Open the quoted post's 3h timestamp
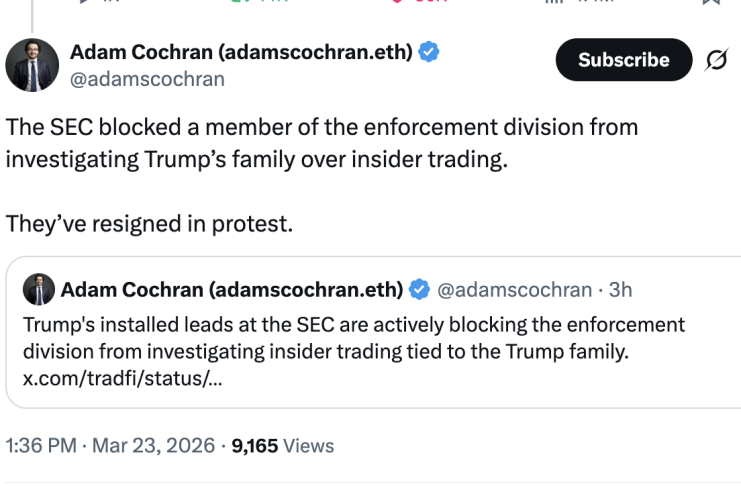Image resolution: width=741 pixels, height=486 pixels. coord(621,290)
